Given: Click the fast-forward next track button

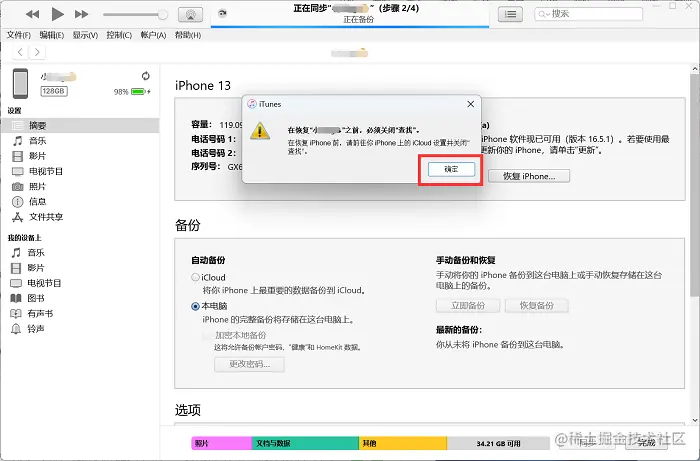Looking at the screenshot, I should coord(81,14).
